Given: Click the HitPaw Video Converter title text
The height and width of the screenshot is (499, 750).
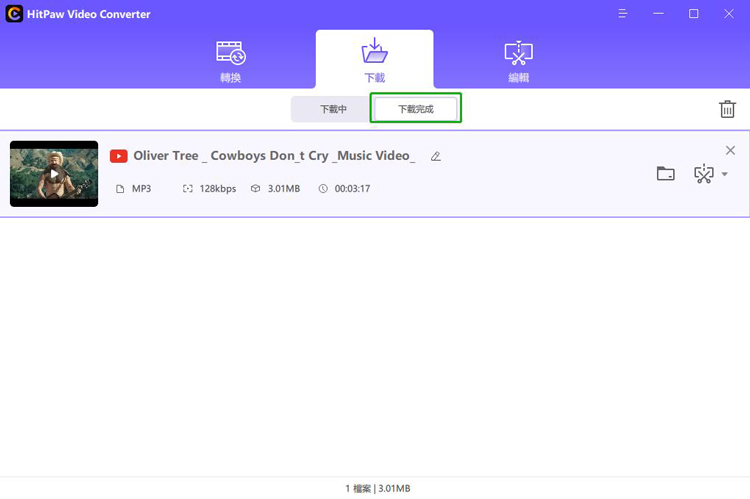Looking at the screenshot, I should click(x=88, y=14).
